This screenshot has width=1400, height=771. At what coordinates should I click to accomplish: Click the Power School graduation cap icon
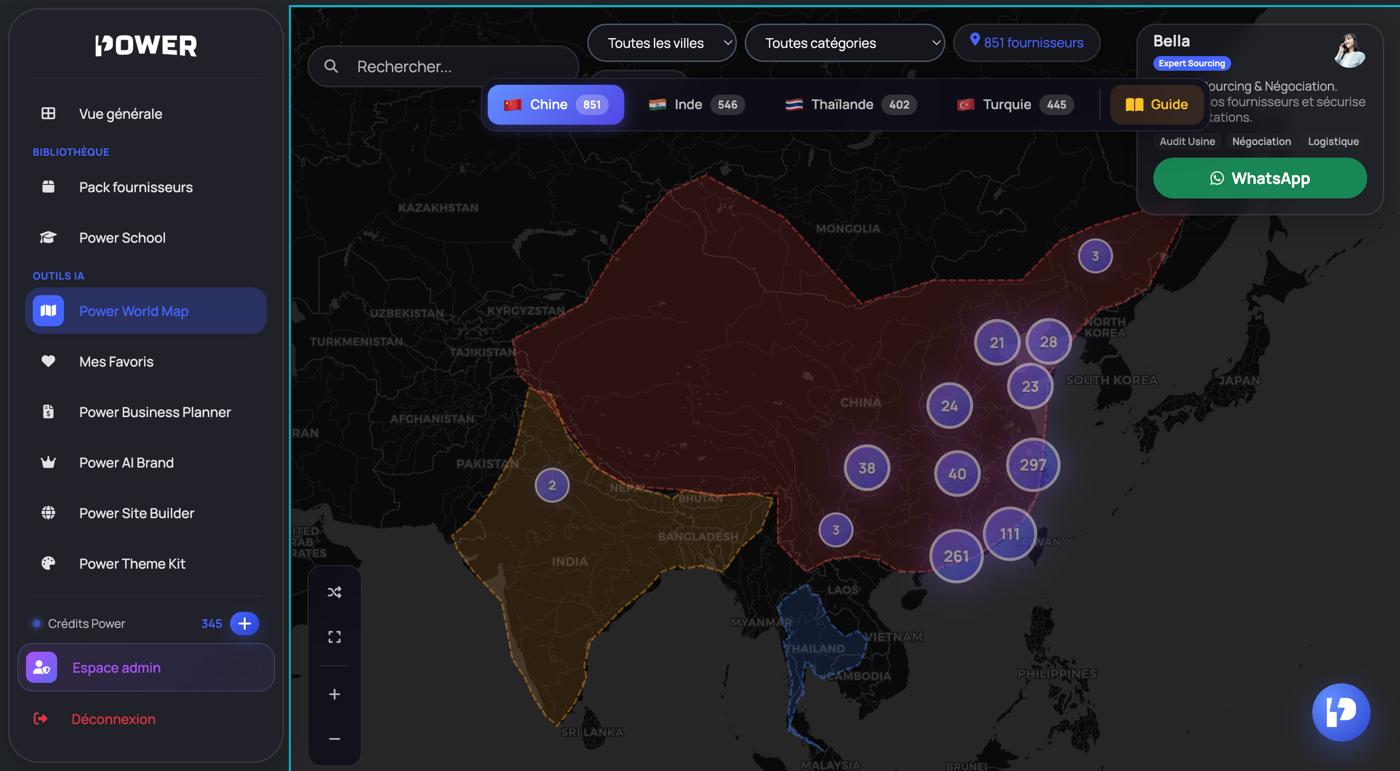pyautogui.click(x=48, y=237)
